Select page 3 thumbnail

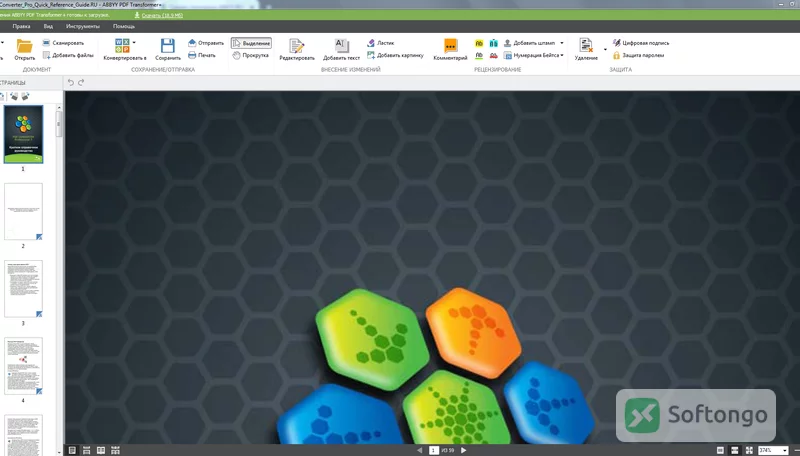click(x=23, y=289)
